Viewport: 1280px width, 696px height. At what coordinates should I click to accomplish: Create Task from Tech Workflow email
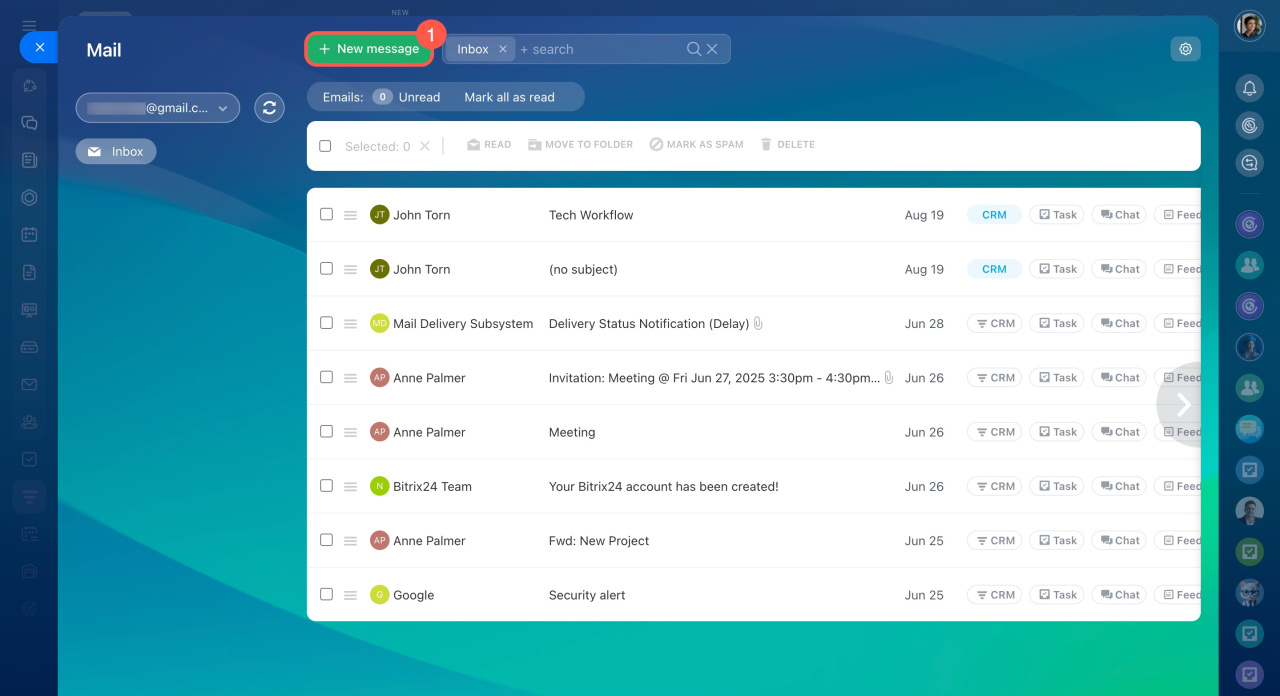(x=1057, y=215)
